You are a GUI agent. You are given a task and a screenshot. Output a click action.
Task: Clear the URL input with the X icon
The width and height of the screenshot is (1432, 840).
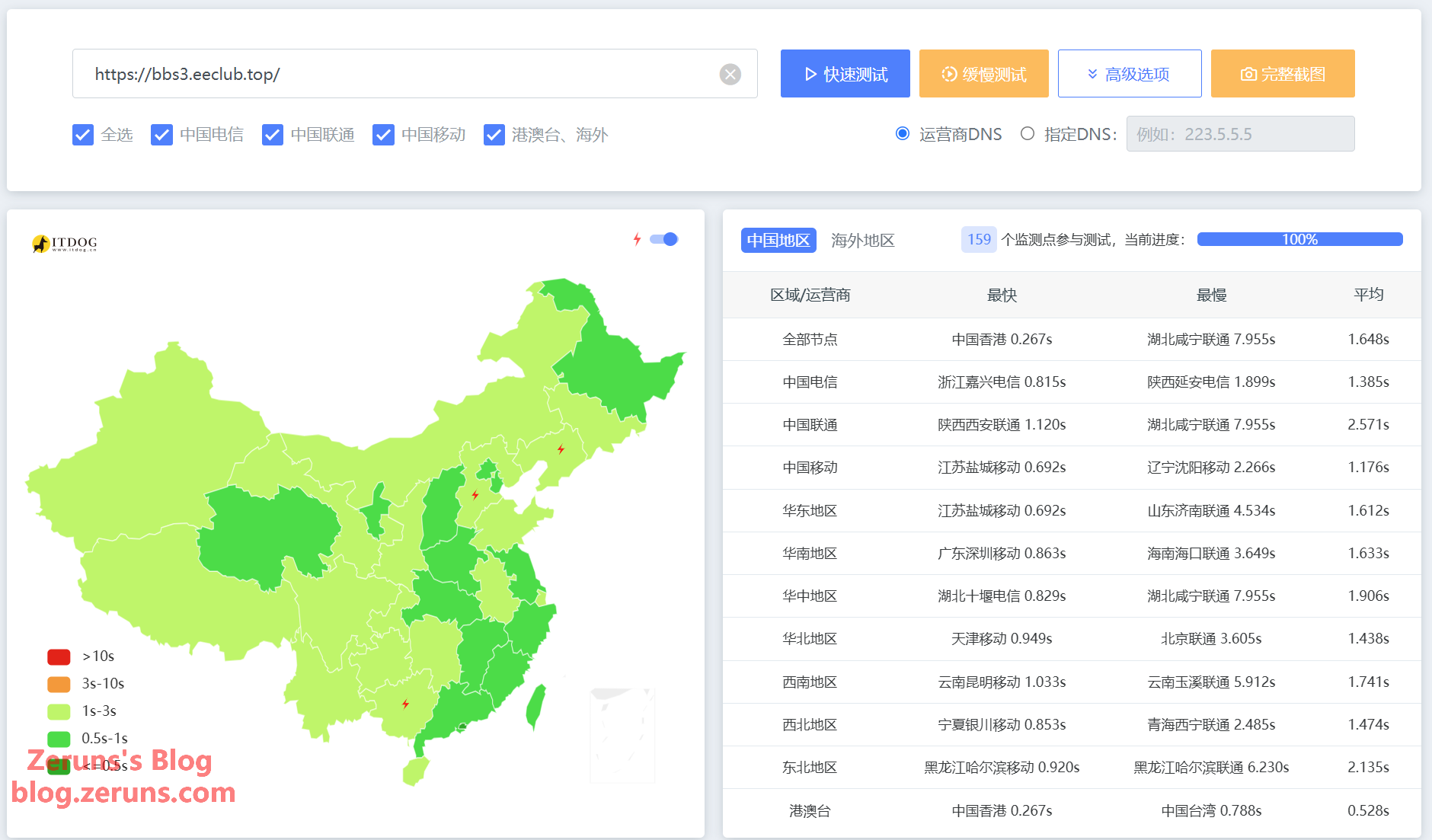pos(730,74)
